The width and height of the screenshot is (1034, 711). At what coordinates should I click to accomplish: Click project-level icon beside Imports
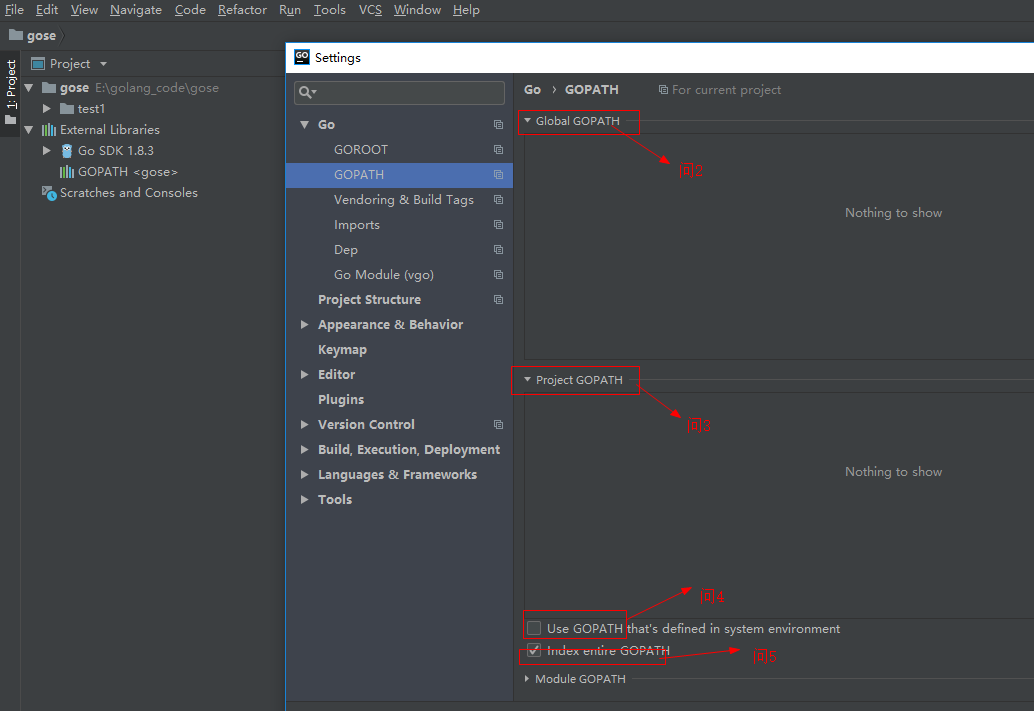(499, 225)
